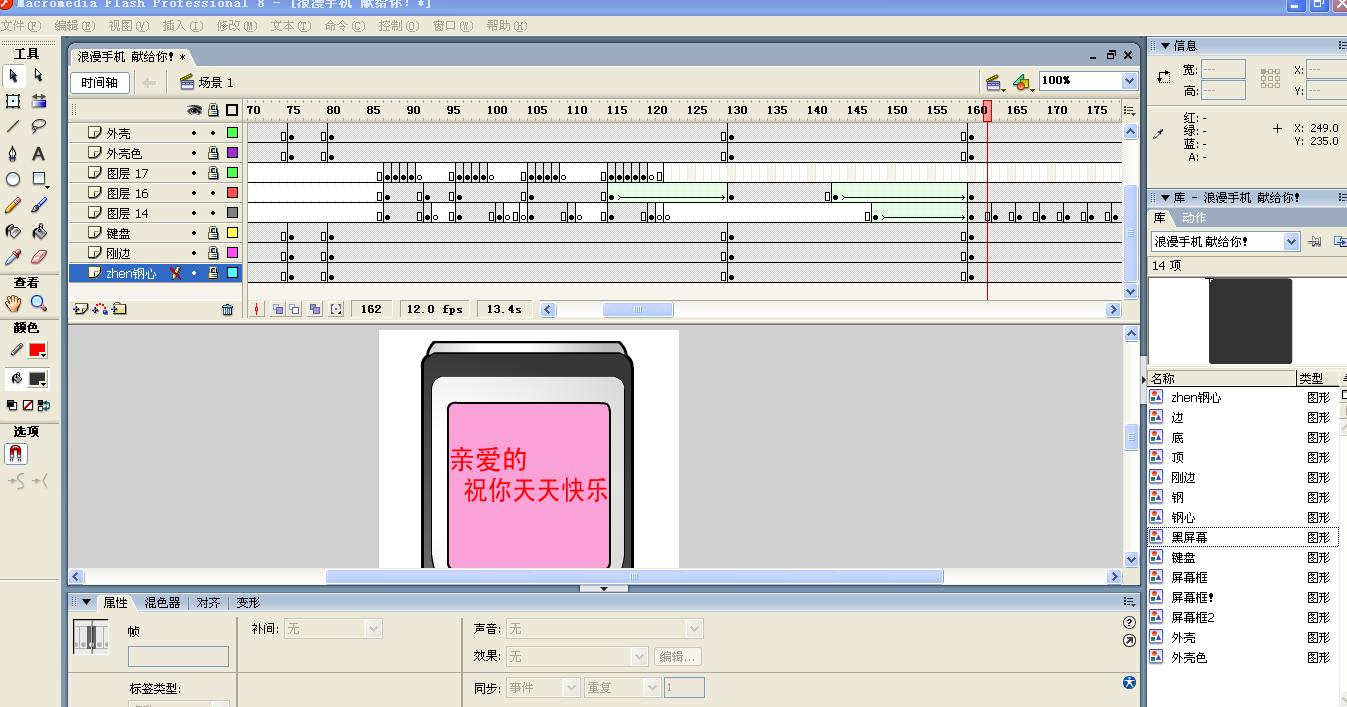Switch to the 动作 tab in library
Screen dimensions: 1347x707
(1194, 217)
